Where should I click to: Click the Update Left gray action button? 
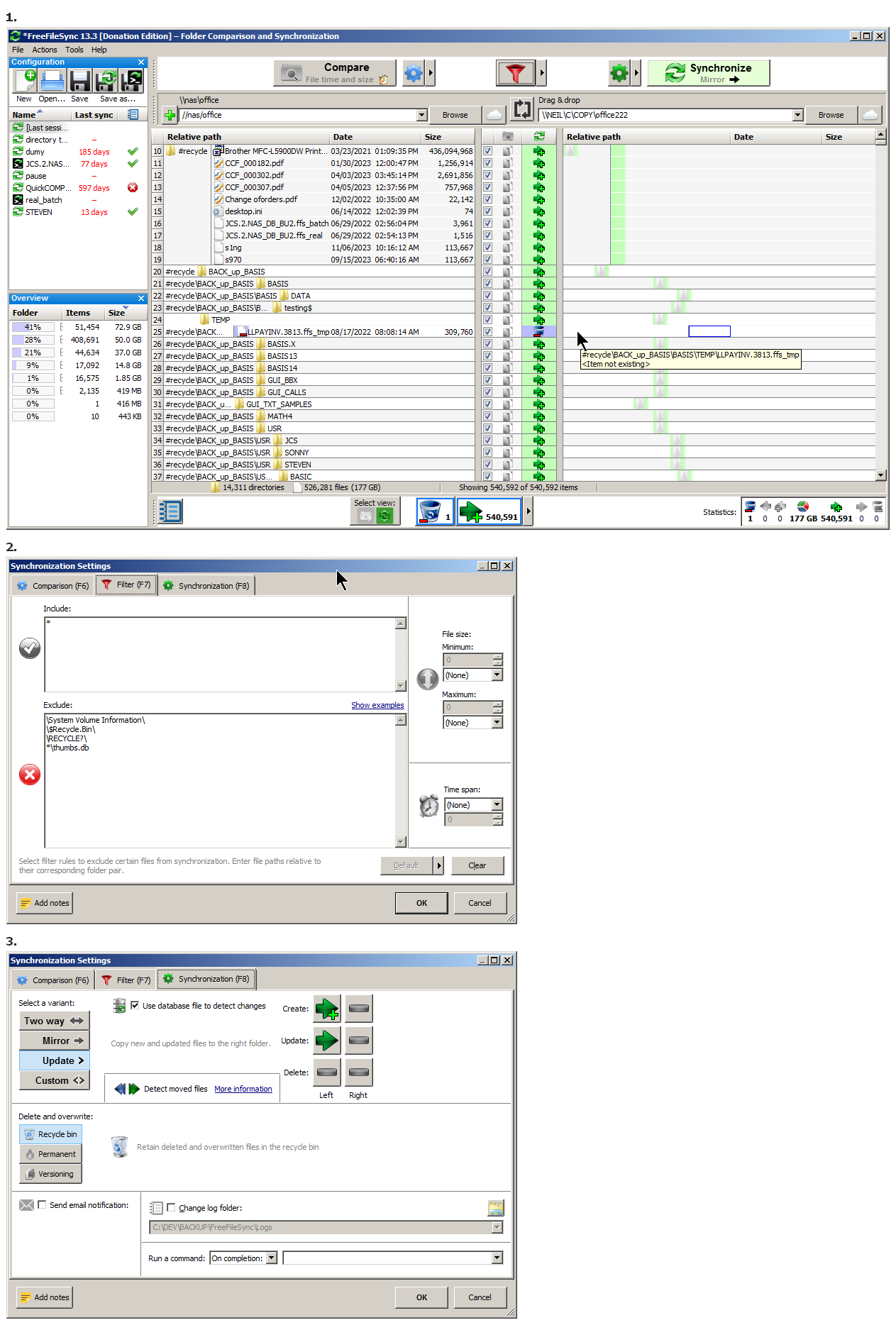point(359,1041)
